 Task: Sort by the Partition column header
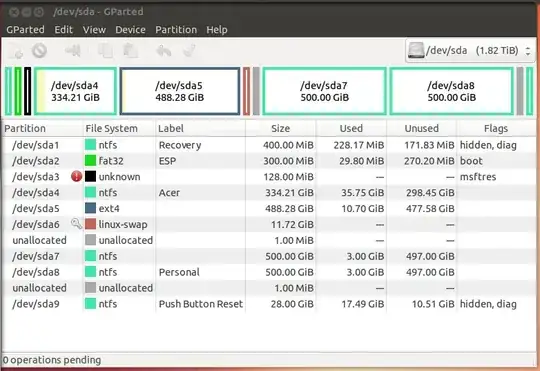coord(42,128)
